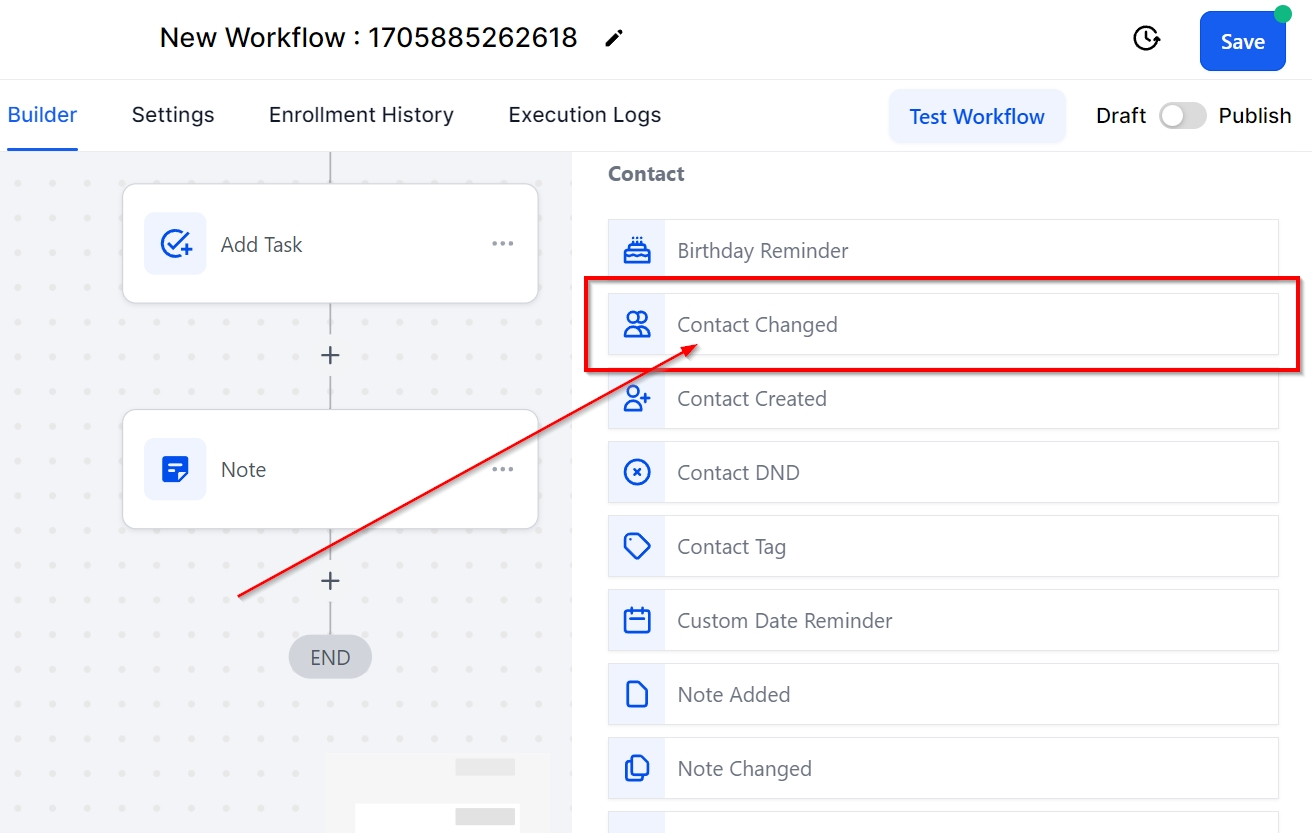This screenshot has width=1312, height=833.
Task: Click the Contact Created person-plus icon
Action: pos(637,399)
